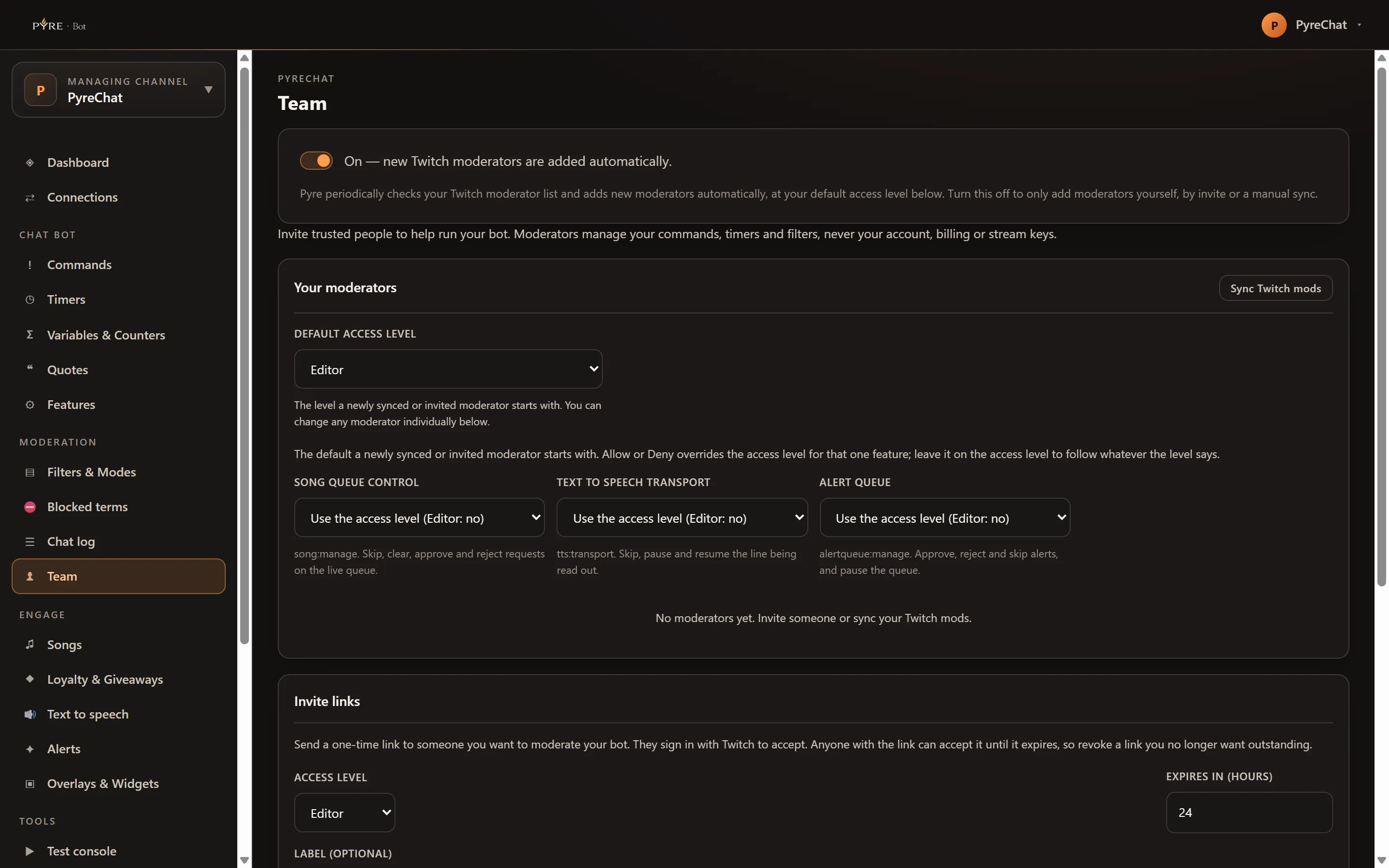This screenshot has height=868, width=1389.
Task: Open Filters & Modes
Action: click(x=118, y=473)
